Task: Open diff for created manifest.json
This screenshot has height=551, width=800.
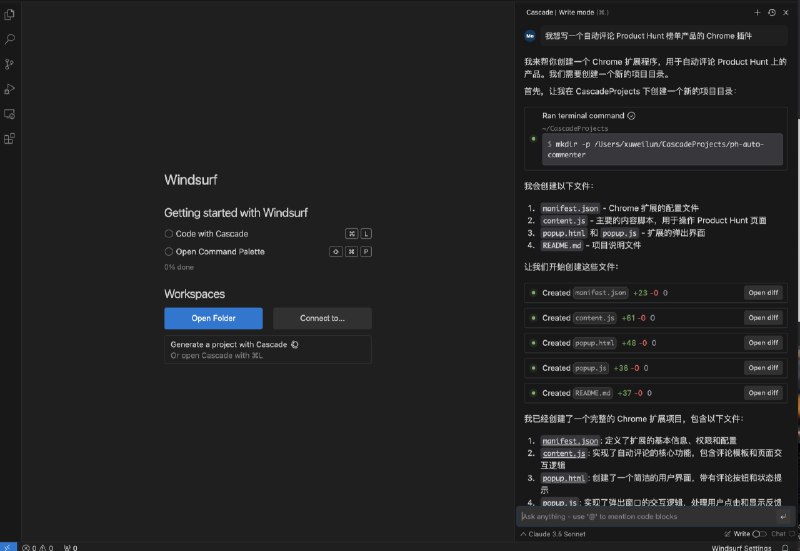Action: (763, 293)
